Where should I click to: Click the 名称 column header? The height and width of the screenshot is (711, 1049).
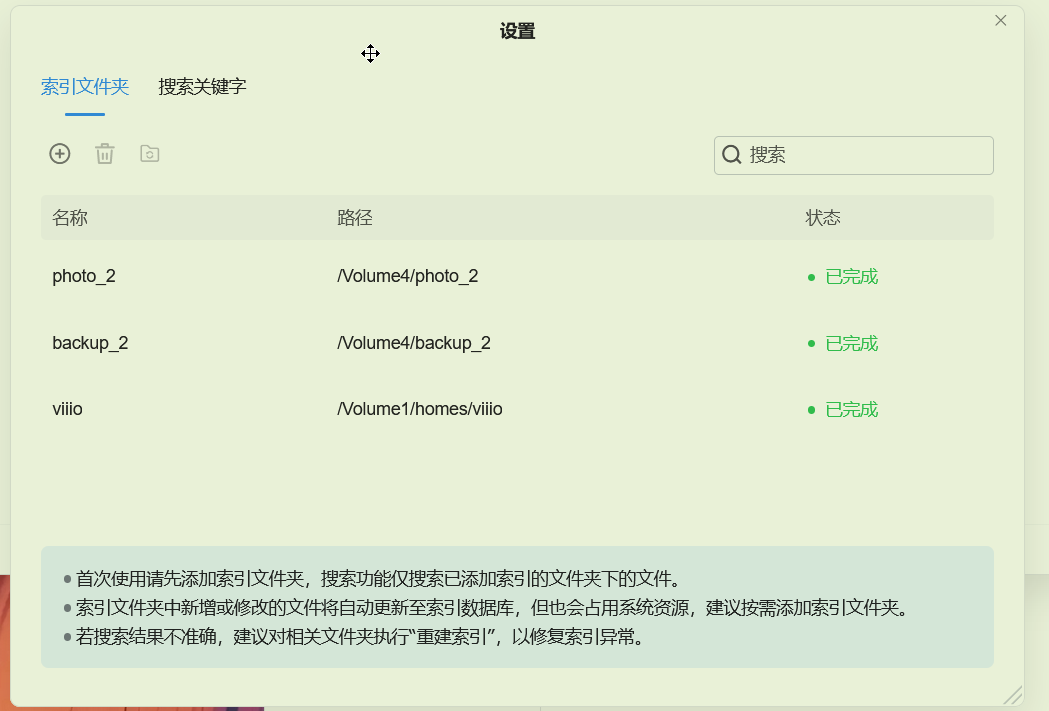(x=70, y=218)
